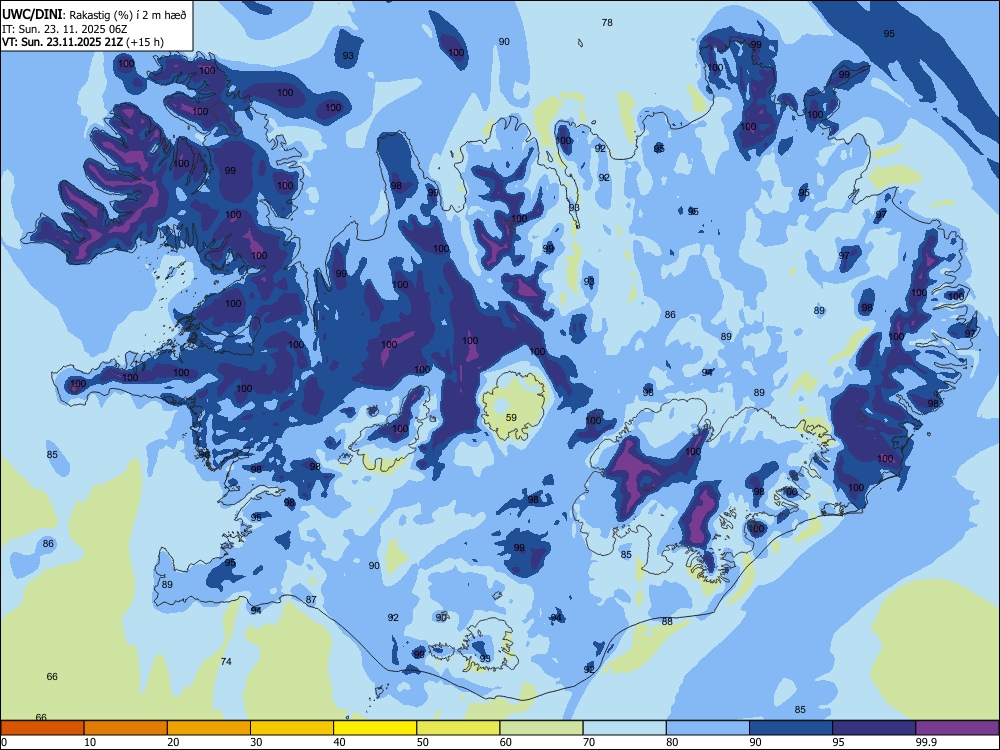Select the orange 10–20 legend color block

click(126, 728)
